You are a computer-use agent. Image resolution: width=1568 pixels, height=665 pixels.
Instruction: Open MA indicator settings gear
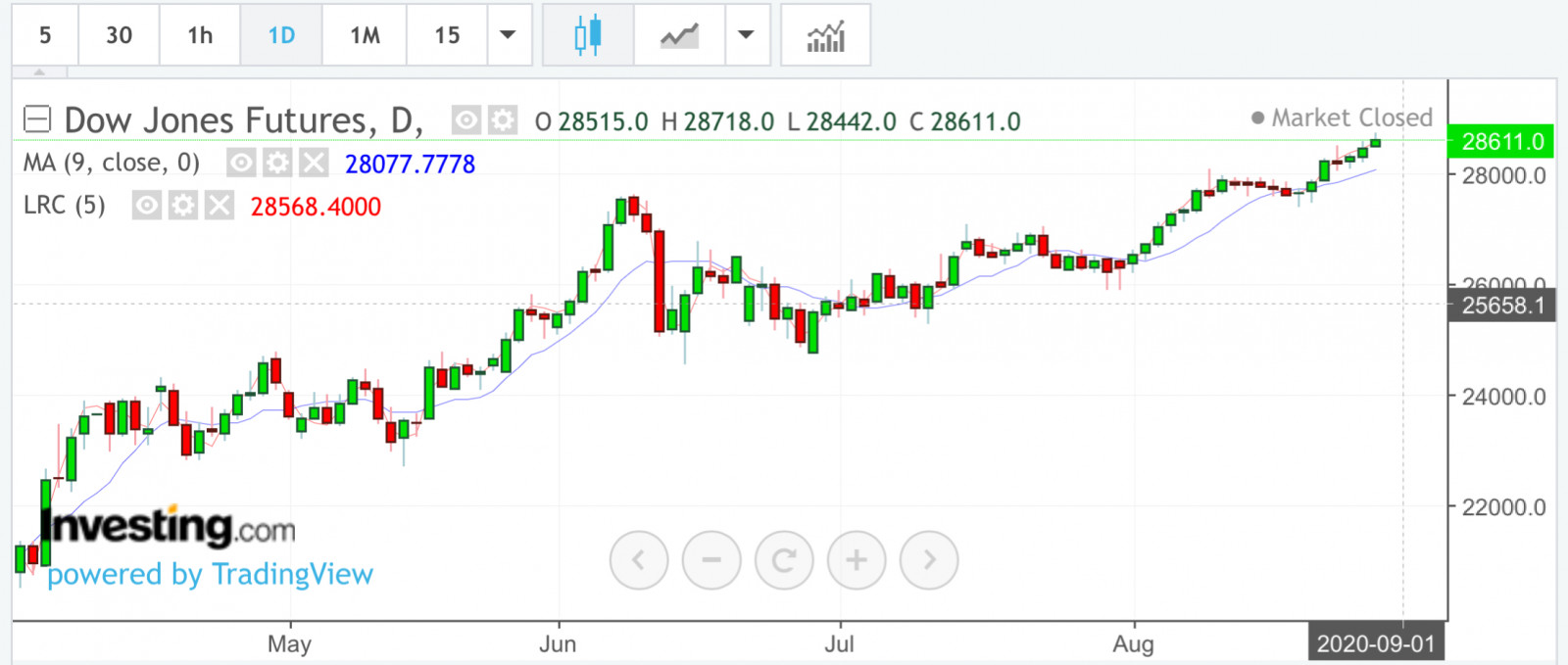click(x=277, y=163)
